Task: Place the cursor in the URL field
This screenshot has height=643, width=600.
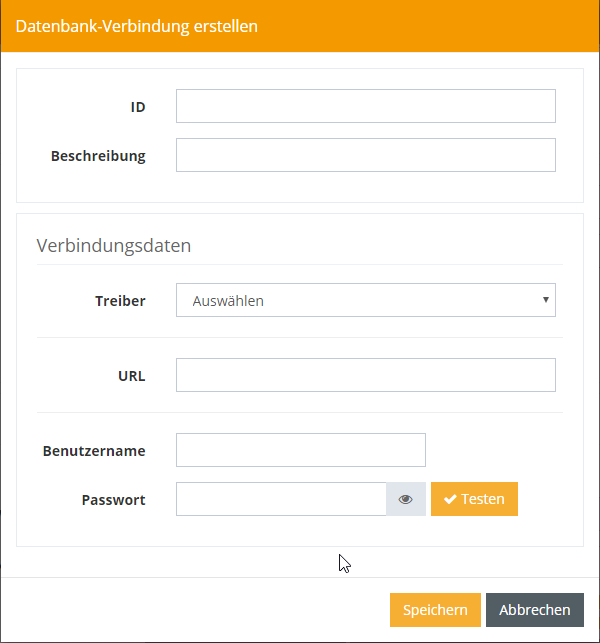Action: coord(365,375)
